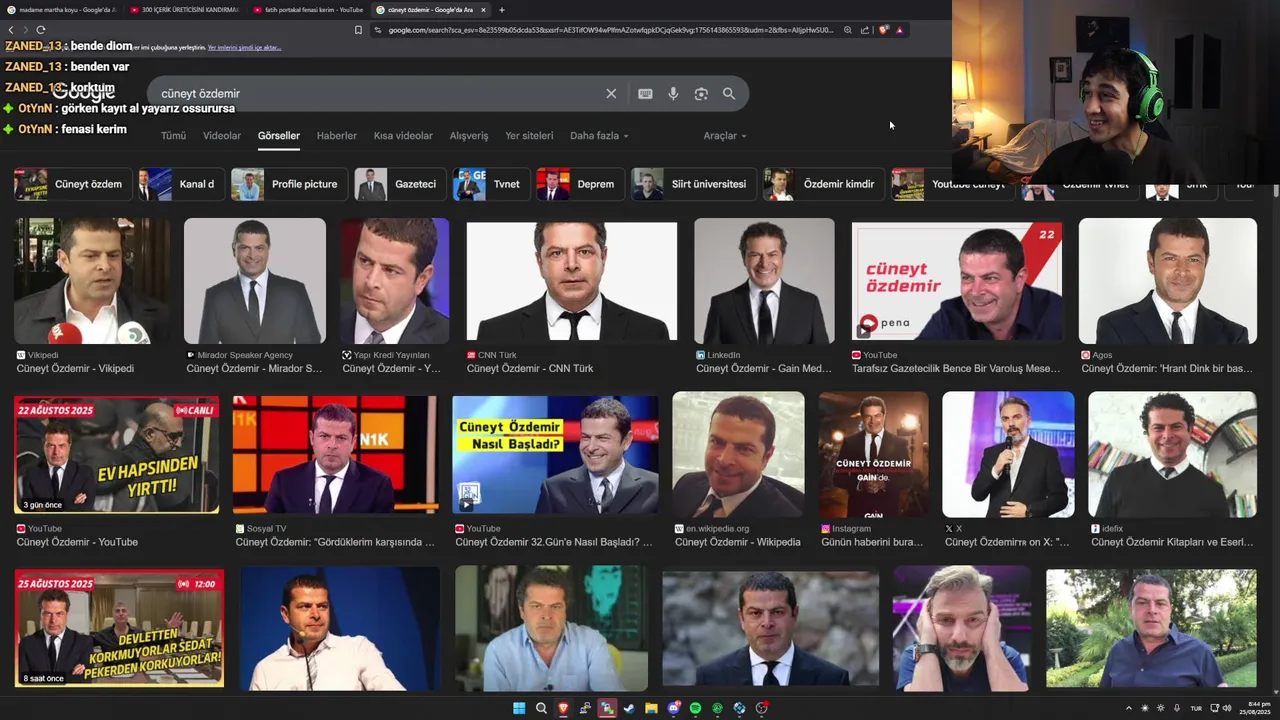Image resolution: width=1280 pixels, height=720 pixels.
Task: Expand the Araçlar tools dropdown
Action: 725,136
